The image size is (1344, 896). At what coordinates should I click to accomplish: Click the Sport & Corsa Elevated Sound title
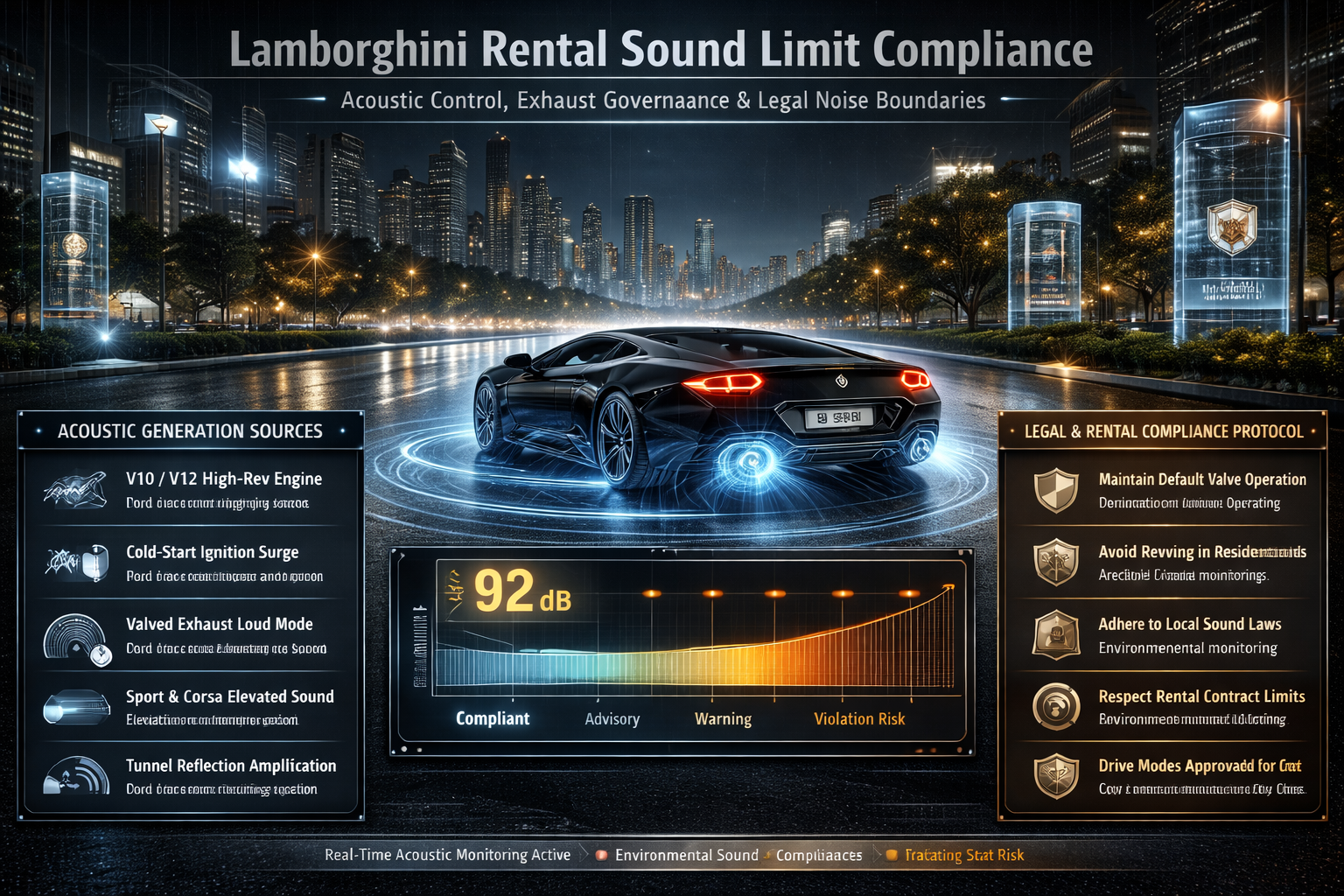(x=230, y=696)
